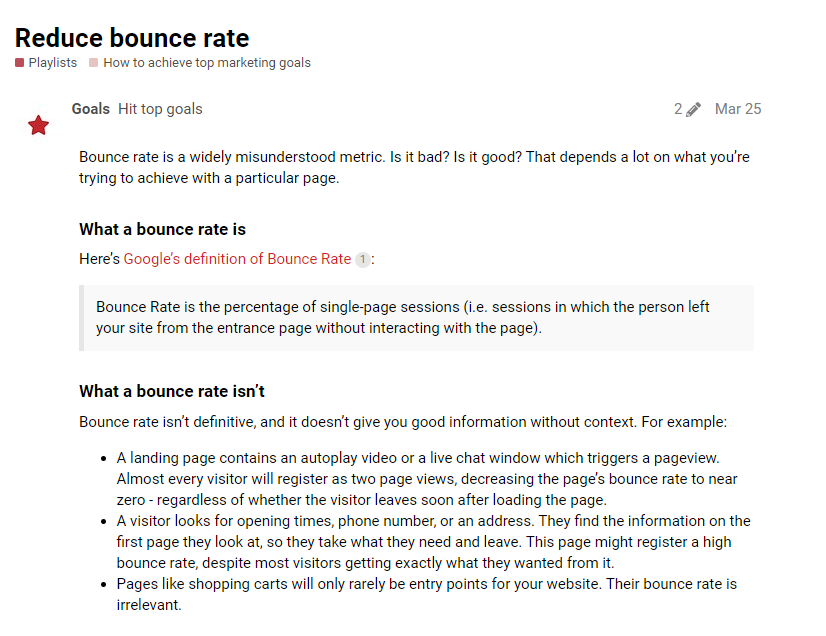Click the "Reduce bounce rate" topic title
Viewport: 826px width, 636px height.
click(132, 38)
